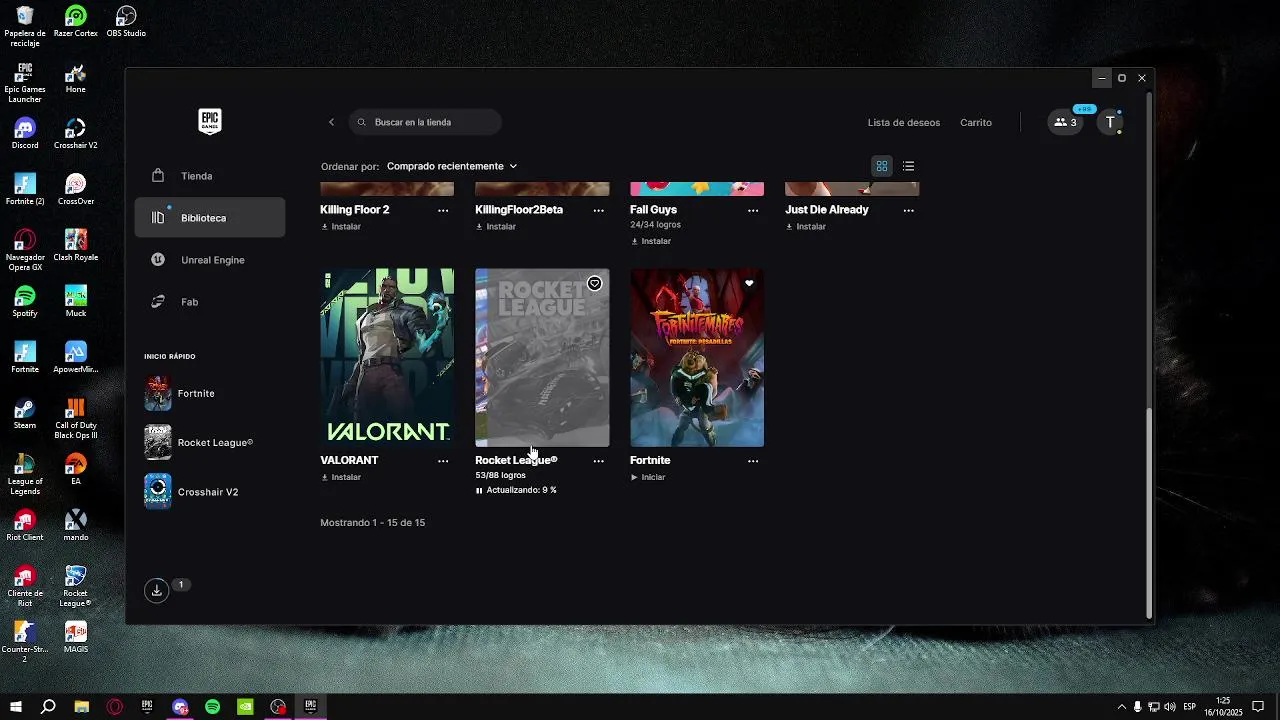The height and width of the screenshot is (720, 1280).
Task: Open Call of Duty Black Ops III shortcut
Action: tap(76, 418)
